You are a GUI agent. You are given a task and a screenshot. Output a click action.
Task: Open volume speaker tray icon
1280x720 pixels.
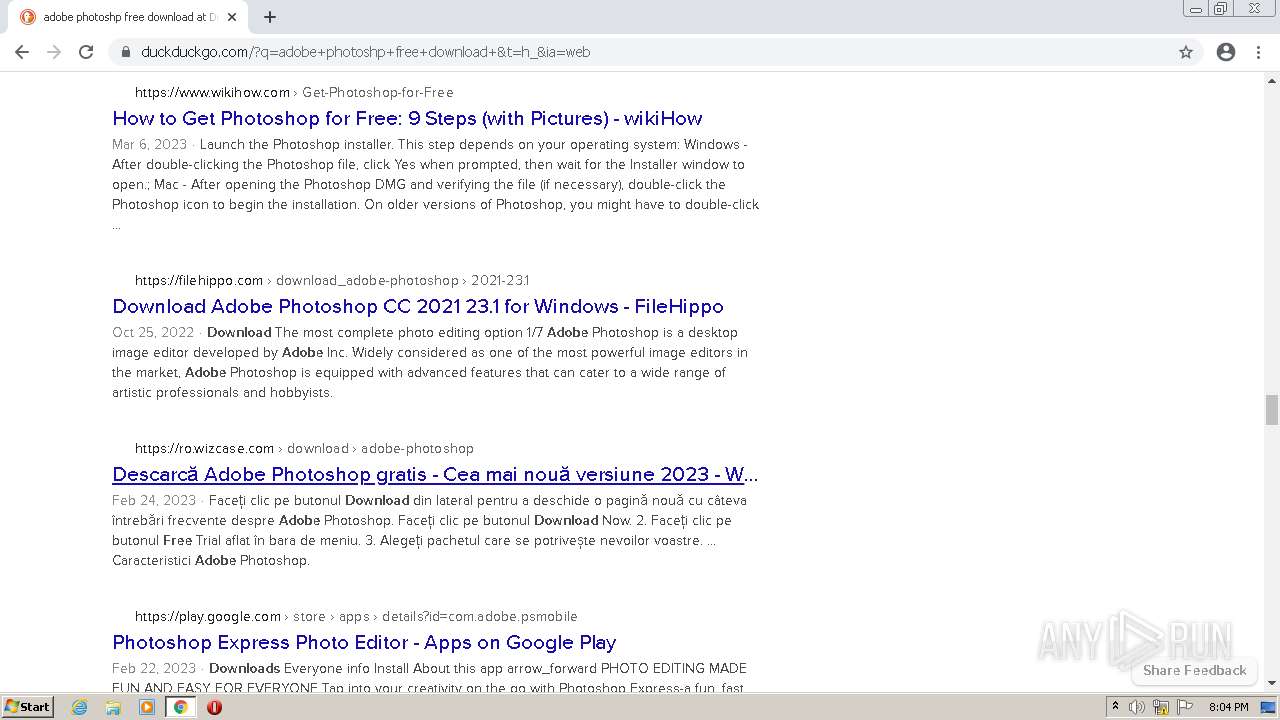1137,707
